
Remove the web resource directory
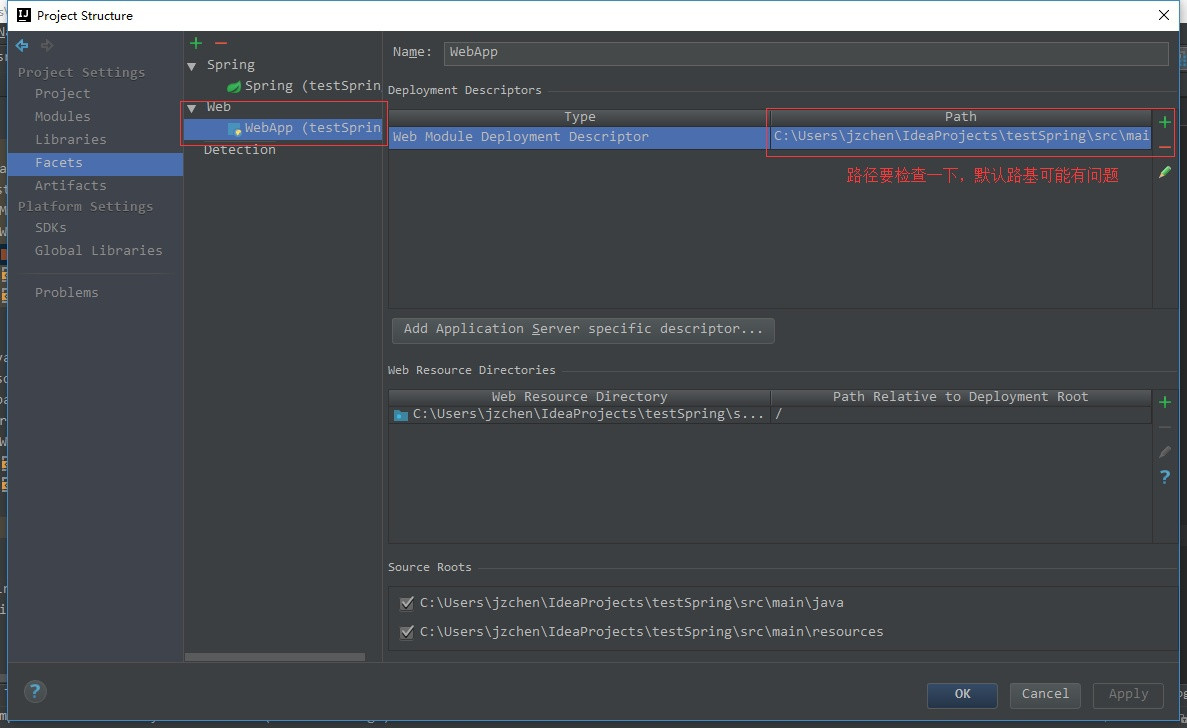[x=1165, y=428]
